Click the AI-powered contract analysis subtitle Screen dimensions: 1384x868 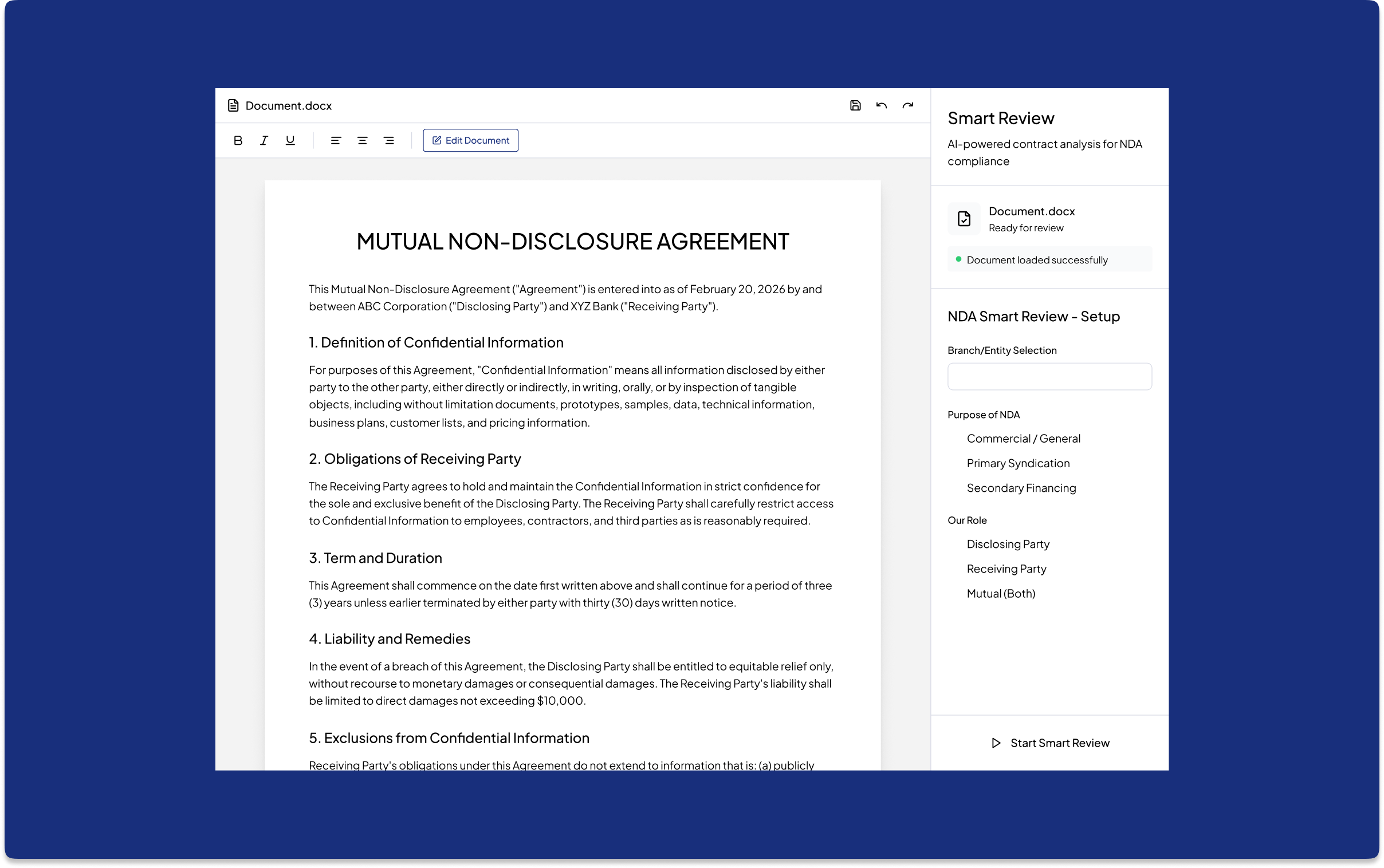coord(1045,153)
